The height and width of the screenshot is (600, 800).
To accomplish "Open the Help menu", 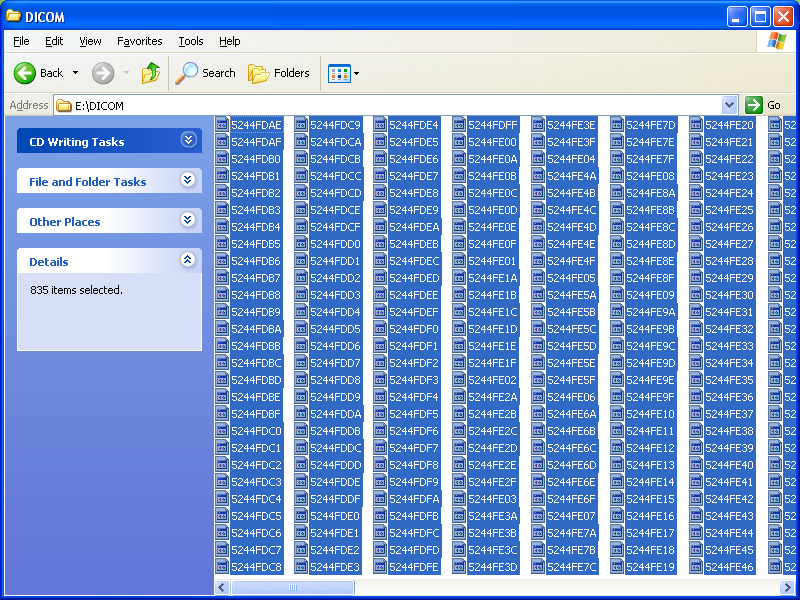I will click(x=230, y=41).
